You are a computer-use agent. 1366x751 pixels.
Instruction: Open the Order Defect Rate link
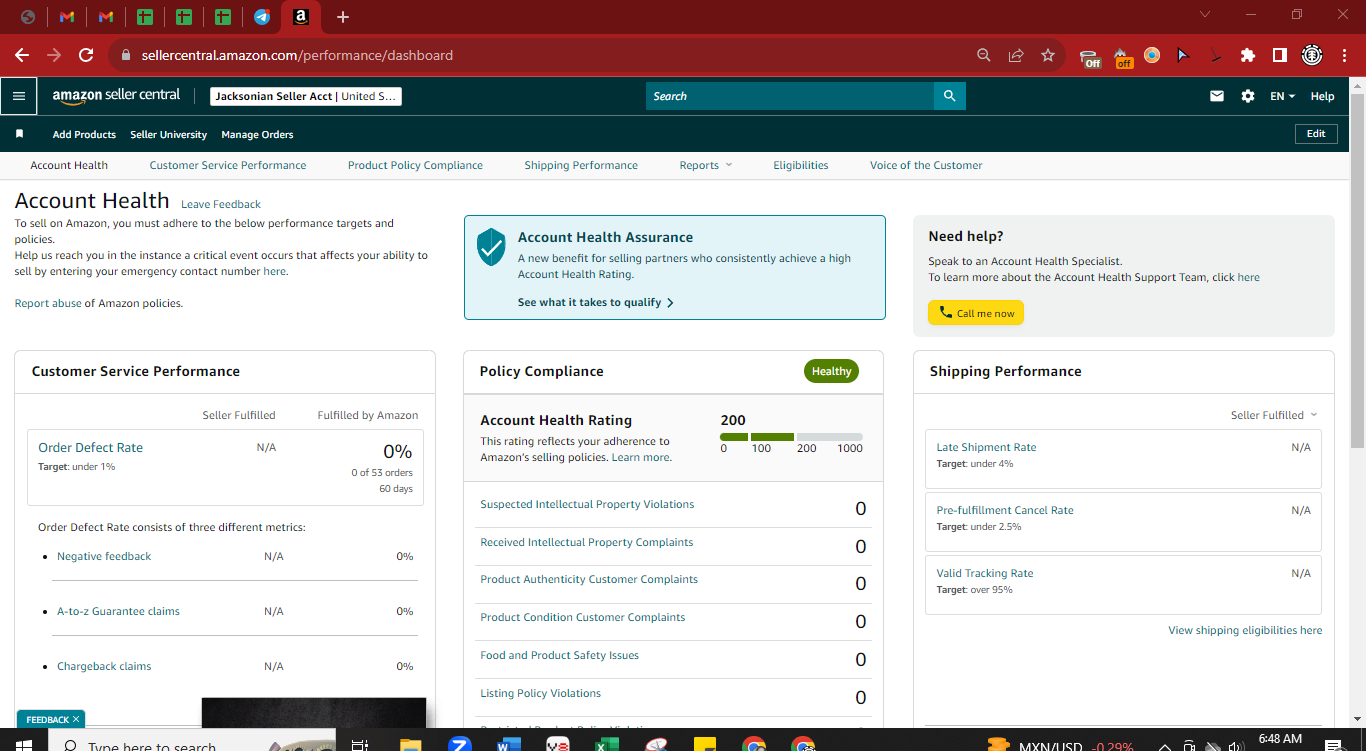(90, 447)
